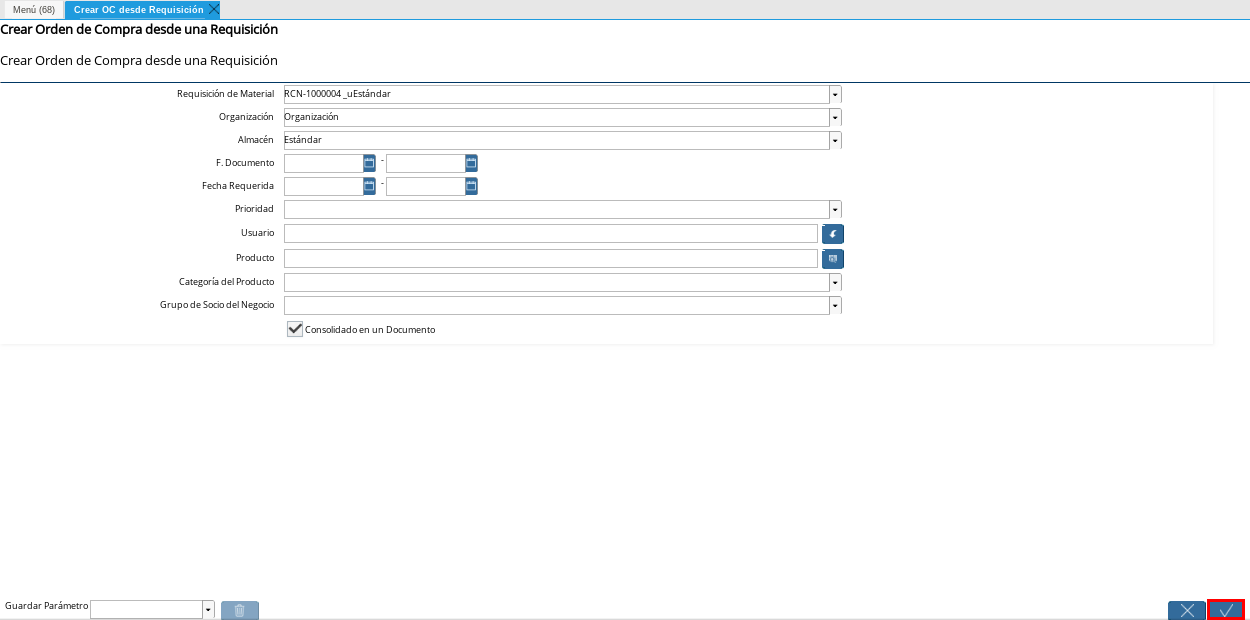Screen dimensions: 1250x620
Task: Click the Categoría del Producto combo field
Action: [556, 282]
